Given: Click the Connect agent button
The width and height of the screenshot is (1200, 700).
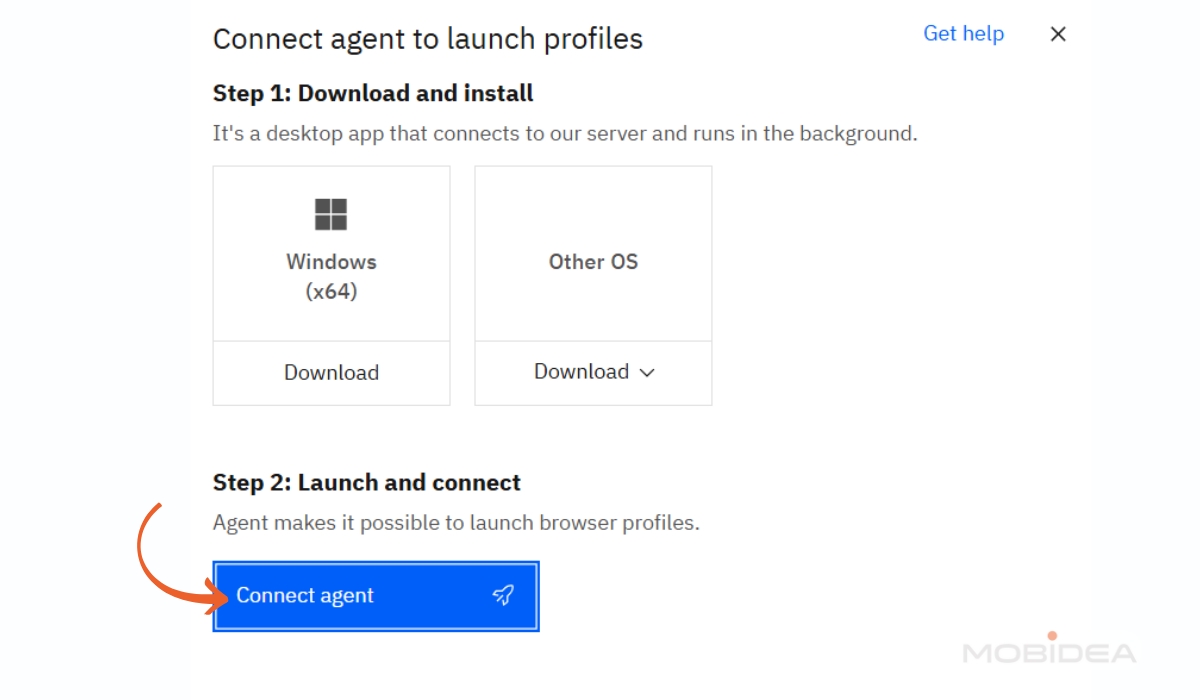Looking at the screenshot, I should (375, 595).
